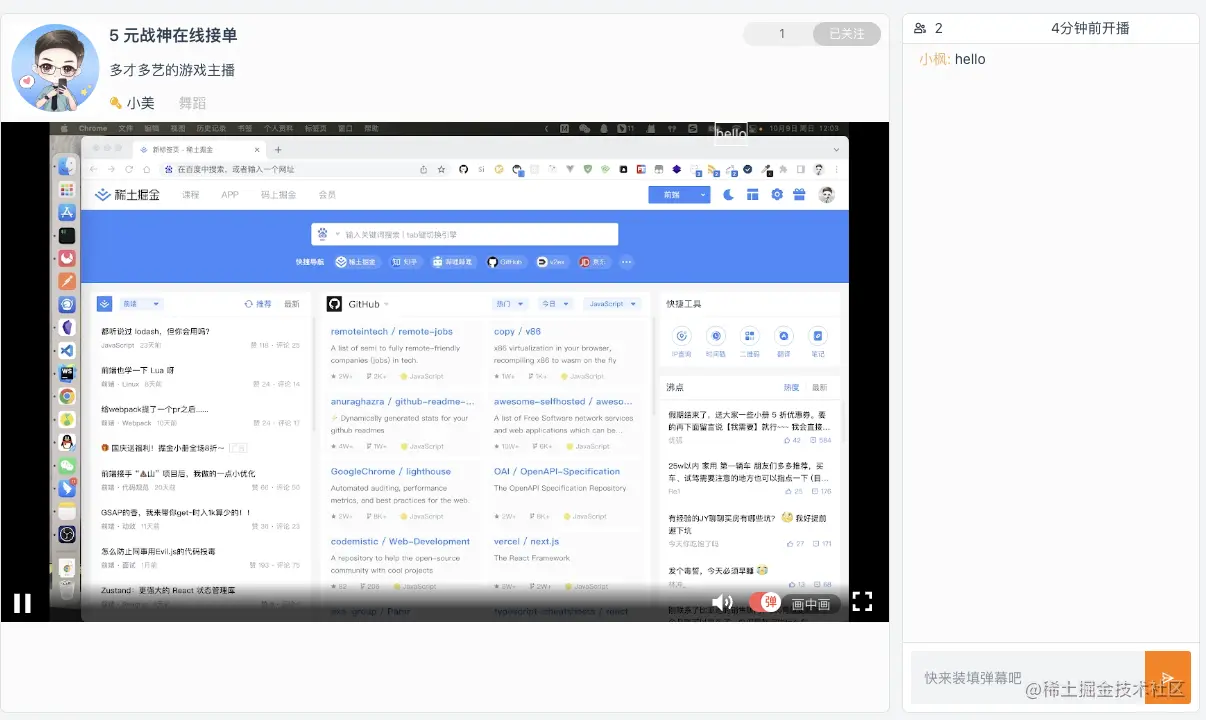Viewport: 1206px width, 720px height.
Task: Switch 沸点 list to the 热度 tab
Action: (791, 387)
